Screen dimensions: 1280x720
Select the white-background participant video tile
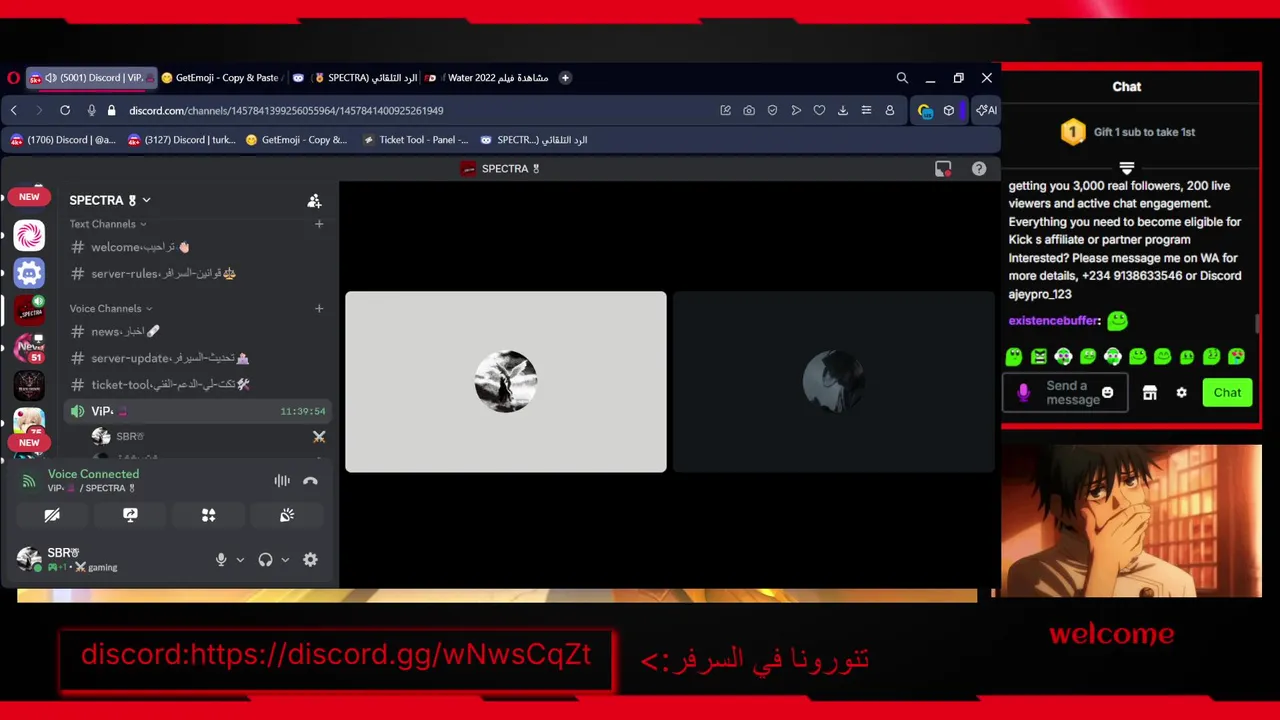pyautogui.click(x=506, y=381)
